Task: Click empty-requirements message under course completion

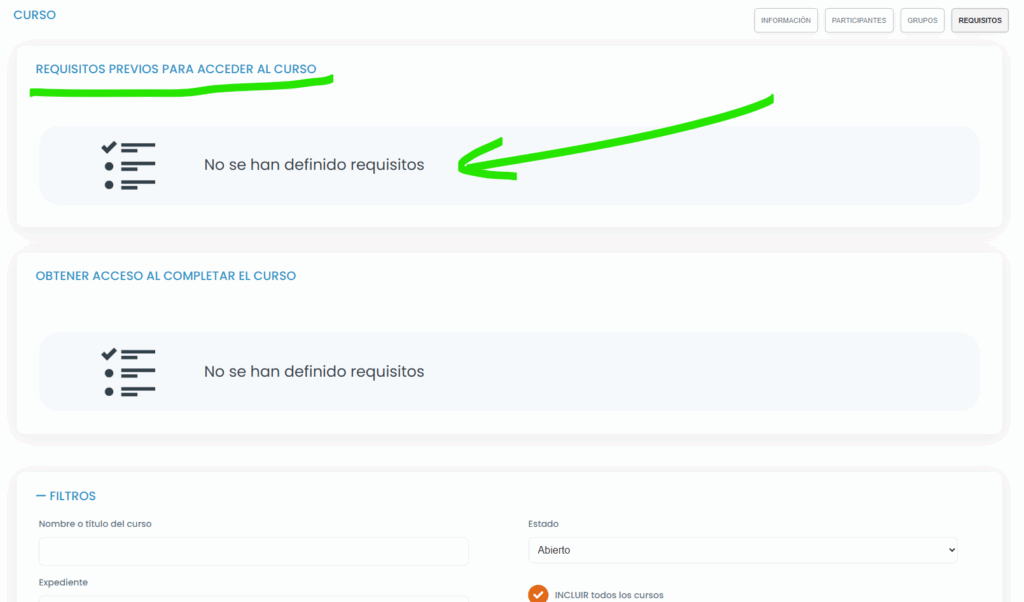Action: [314, 372]
